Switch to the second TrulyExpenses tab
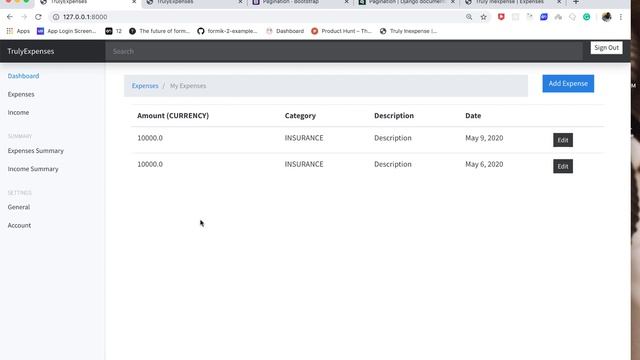Screen dimensions: 640x360 coord(194,2)
